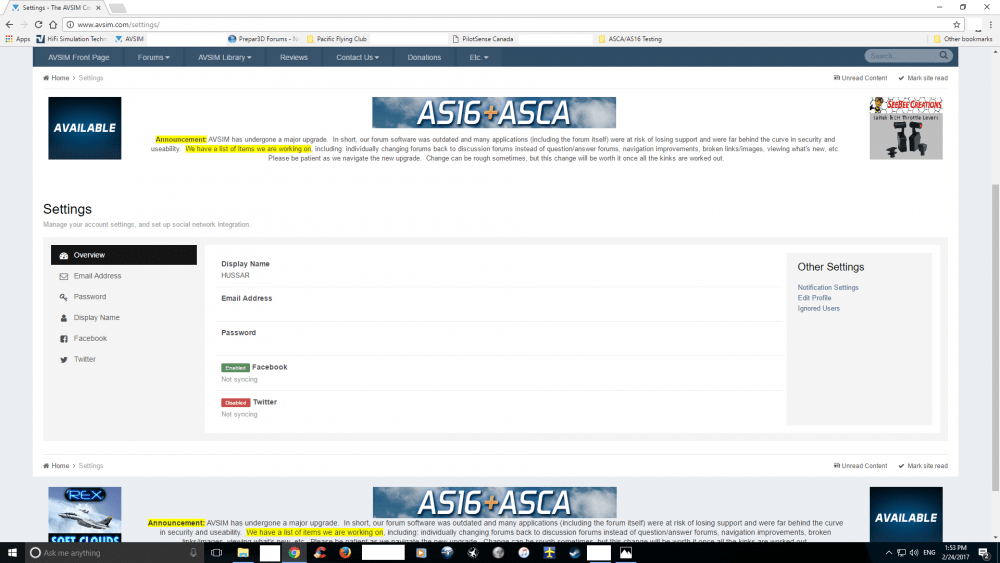
Task: Click Mark site read at page bottom
Action: point(923,466)
